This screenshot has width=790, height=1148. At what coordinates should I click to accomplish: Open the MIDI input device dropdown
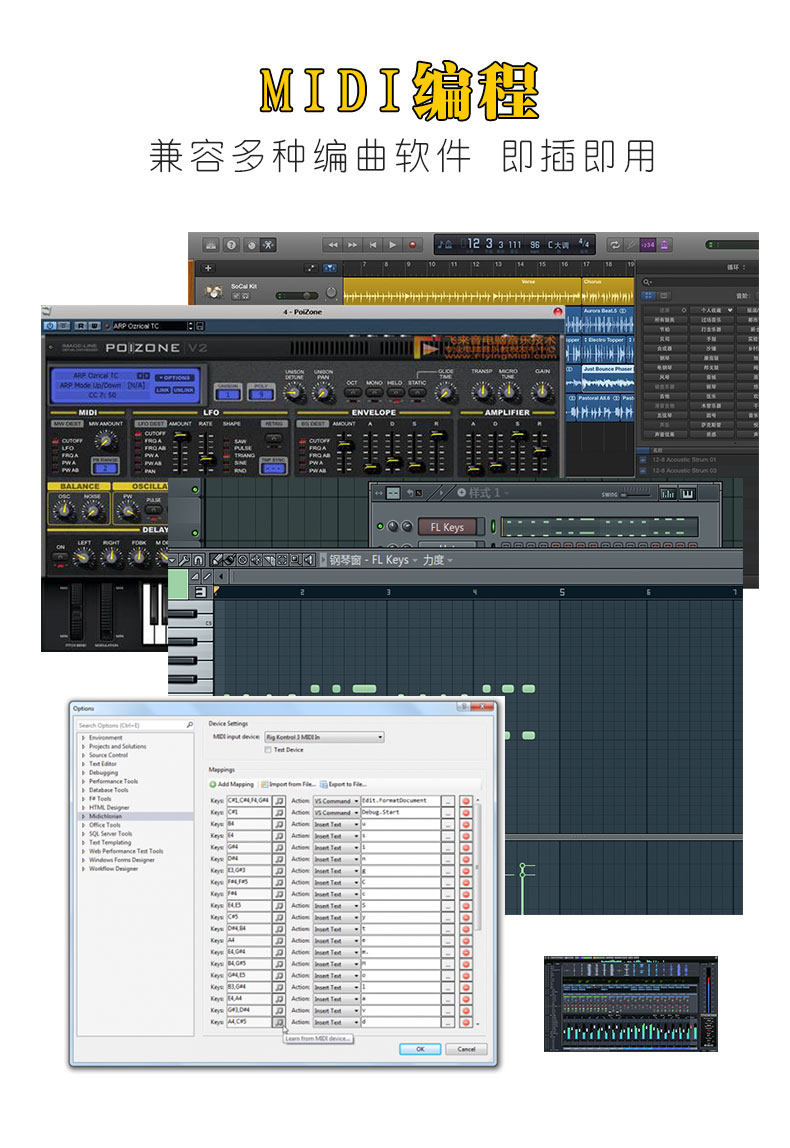(324, 737)
